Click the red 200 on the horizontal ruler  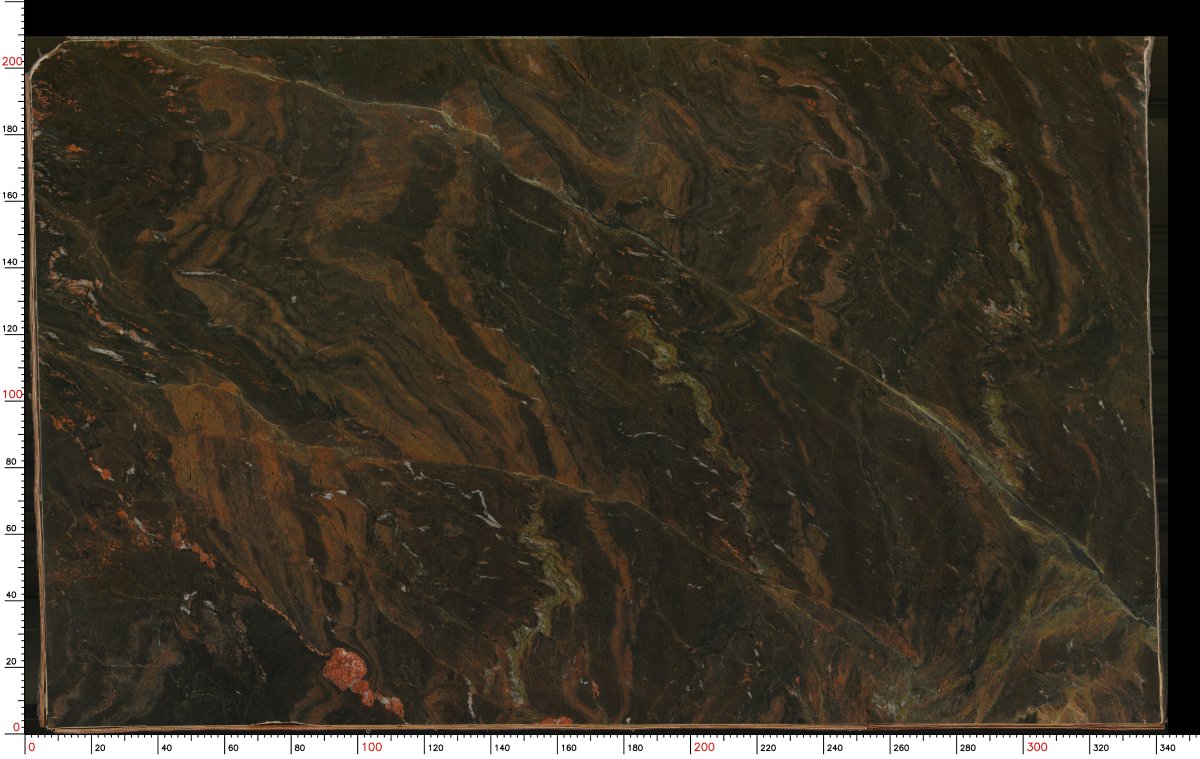coord(705,747)
